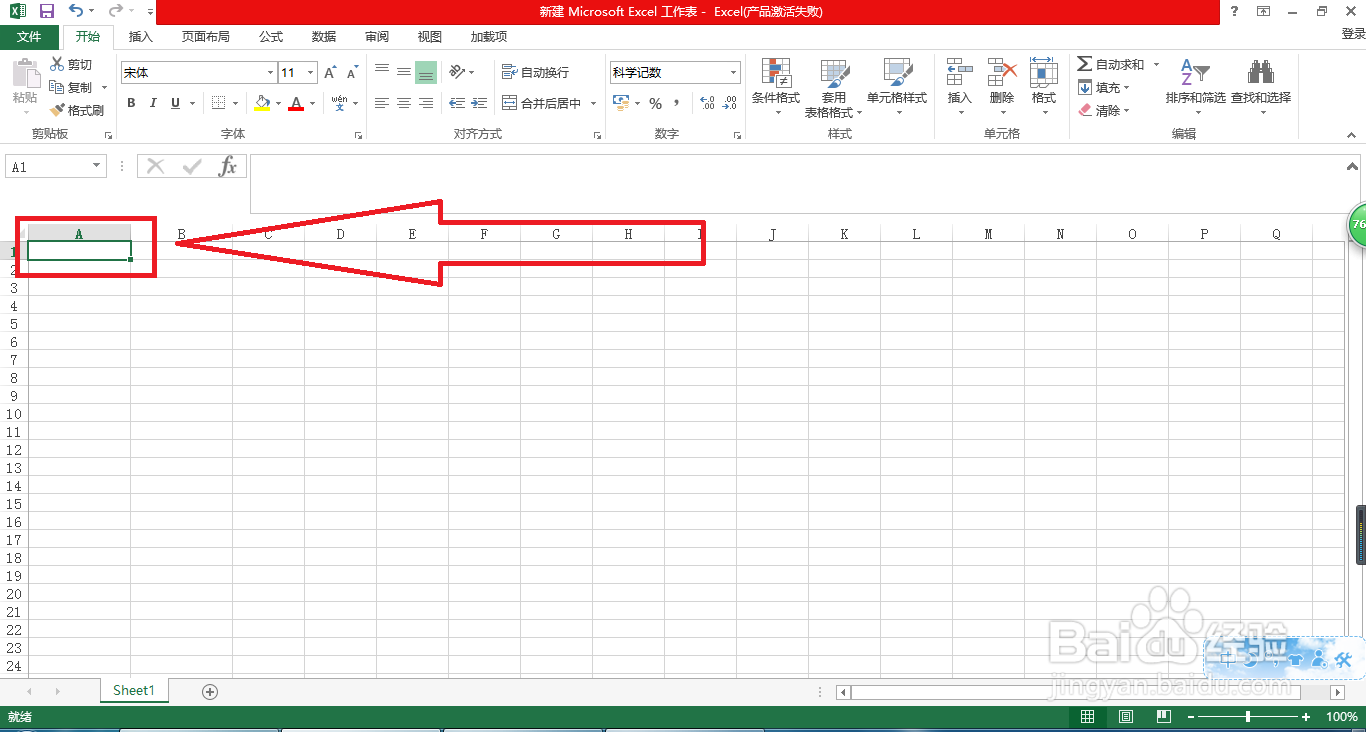Click the percent style icon

point(656,103)
